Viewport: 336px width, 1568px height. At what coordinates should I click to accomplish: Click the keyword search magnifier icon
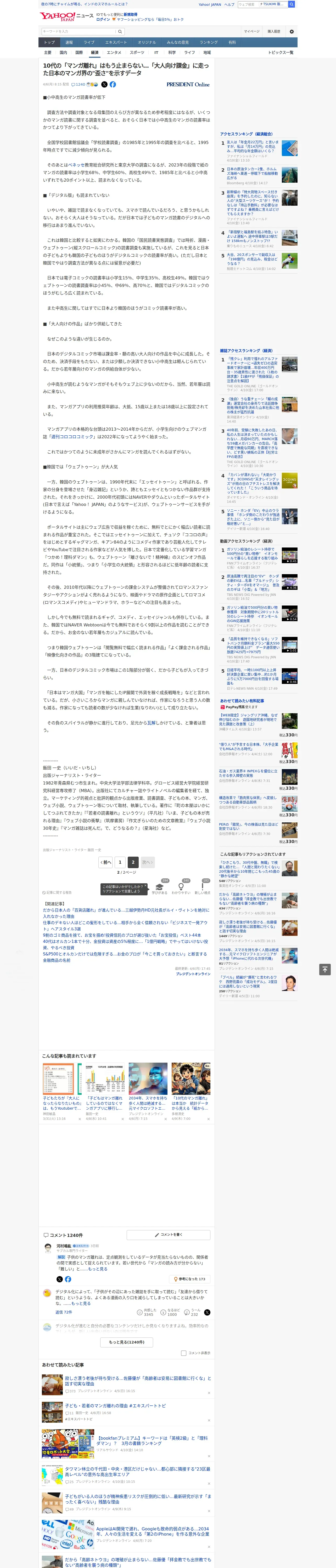point(120,32)
